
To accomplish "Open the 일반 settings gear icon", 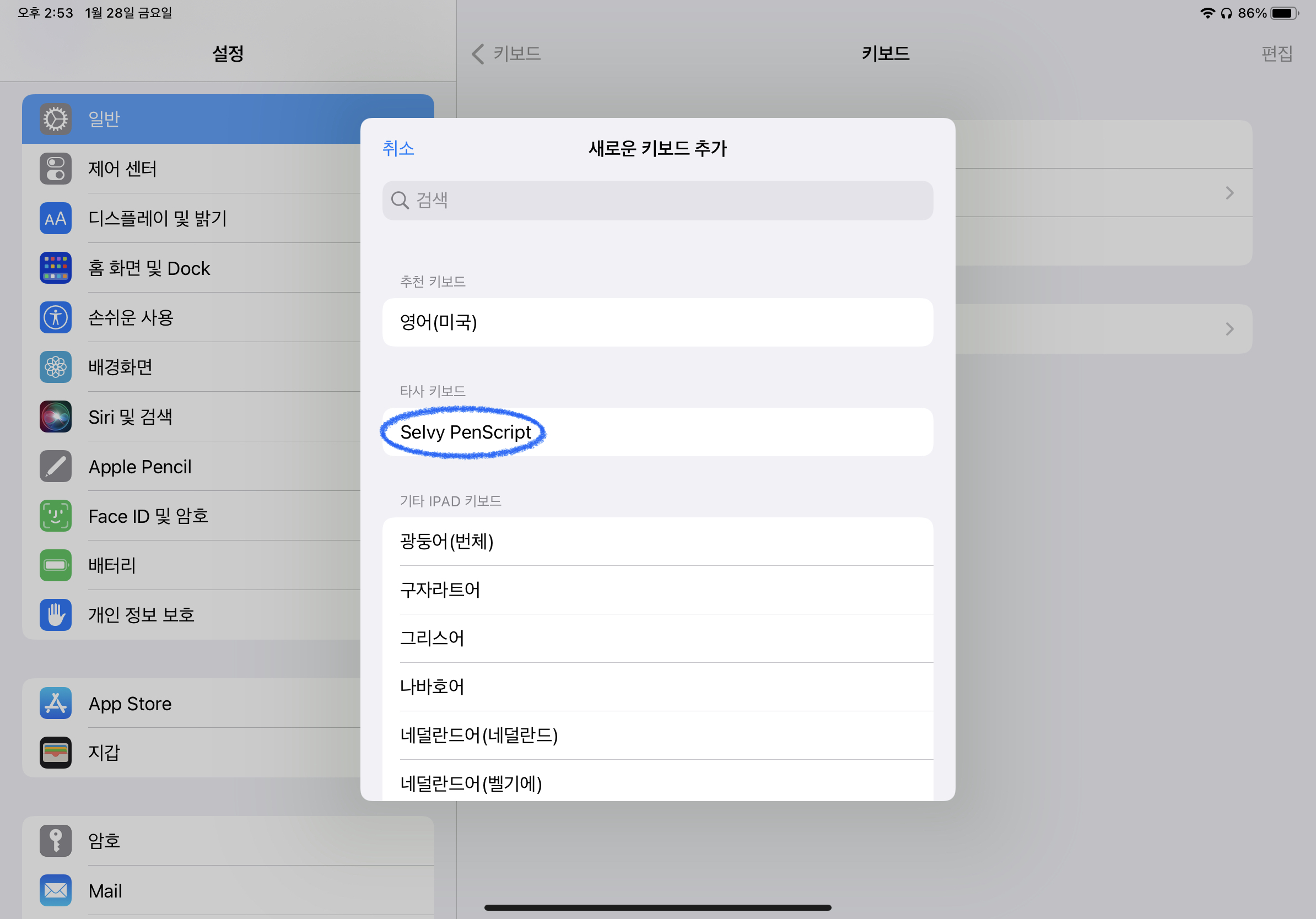I will coord(56,119).
